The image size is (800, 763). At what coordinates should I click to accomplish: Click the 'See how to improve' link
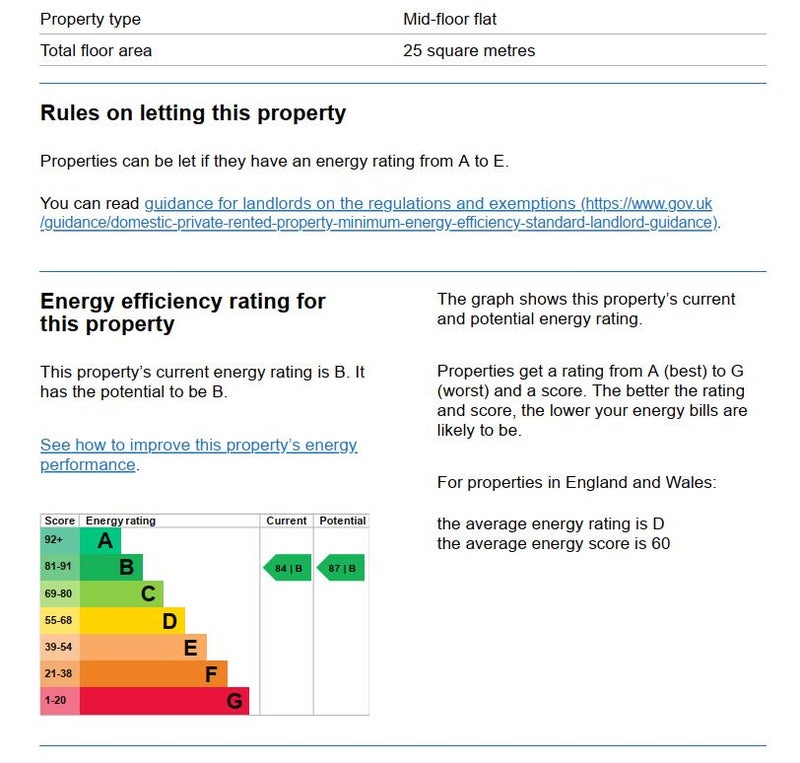[x=198, y=446]
